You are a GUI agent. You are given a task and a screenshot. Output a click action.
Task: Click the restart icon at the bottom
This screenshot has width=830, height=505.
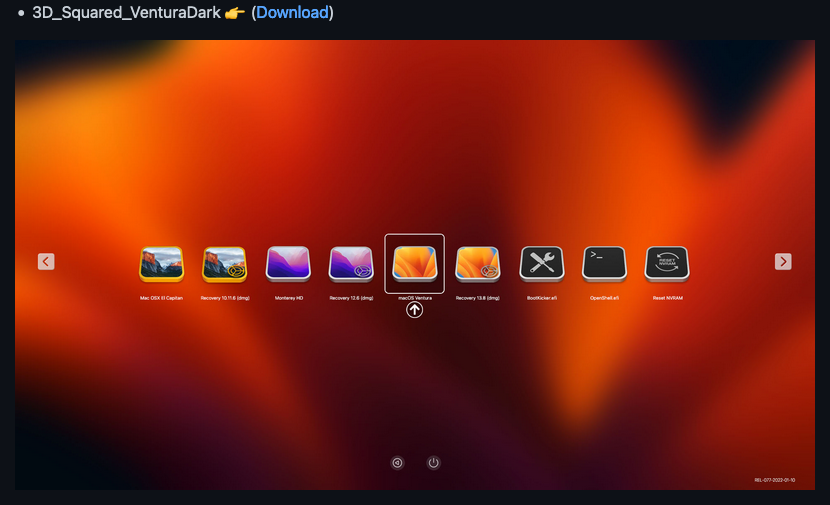(397, 463)
